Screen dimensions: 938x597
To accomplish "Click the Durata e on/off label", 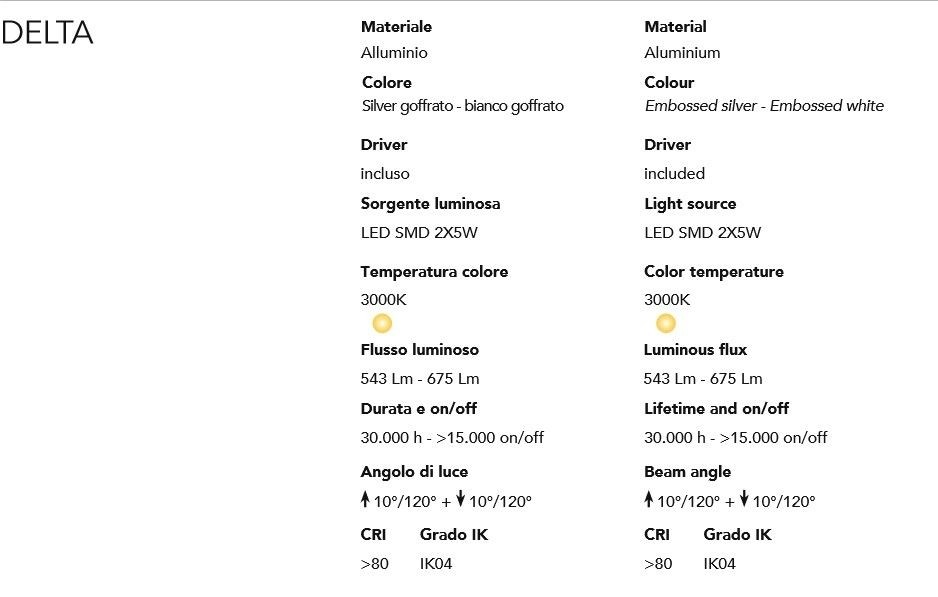I will 418,409.
